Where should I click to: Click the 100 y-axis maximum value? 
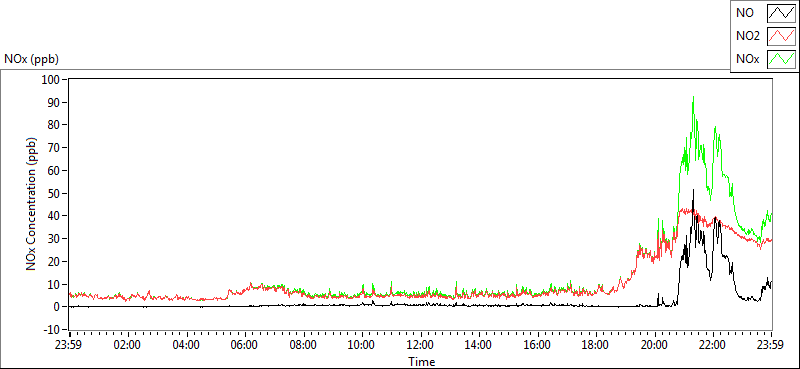(51, 80)
